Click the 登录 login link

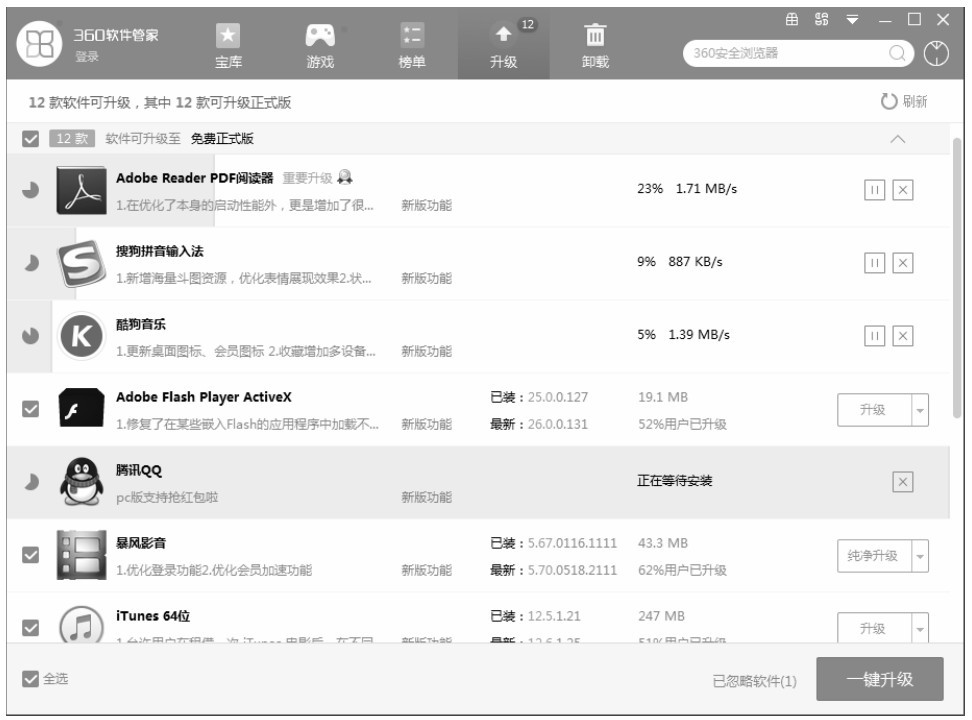coord(87,56)
